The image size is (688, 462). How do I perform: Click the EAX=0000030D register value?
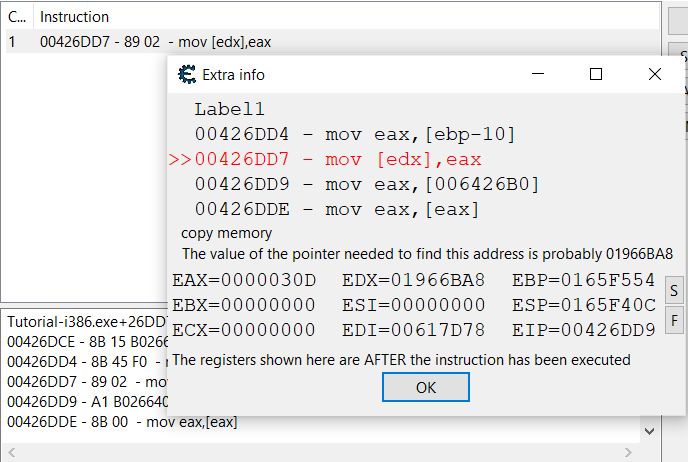(x=244, y=280)
